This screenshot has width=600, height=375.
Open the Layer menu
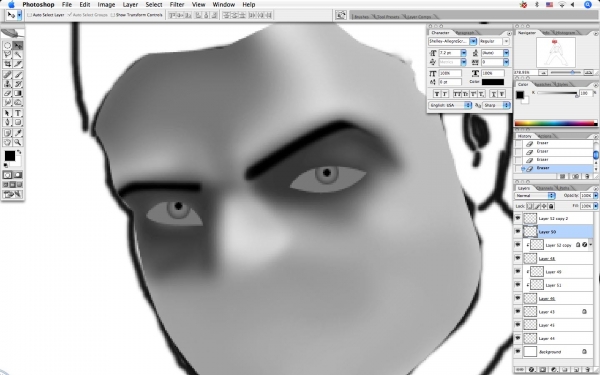(130, 5)
